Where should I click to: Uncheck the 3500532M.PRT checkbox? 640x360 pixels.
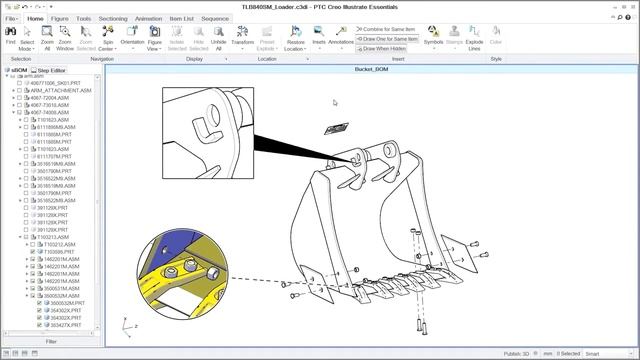tap(39, 303)
